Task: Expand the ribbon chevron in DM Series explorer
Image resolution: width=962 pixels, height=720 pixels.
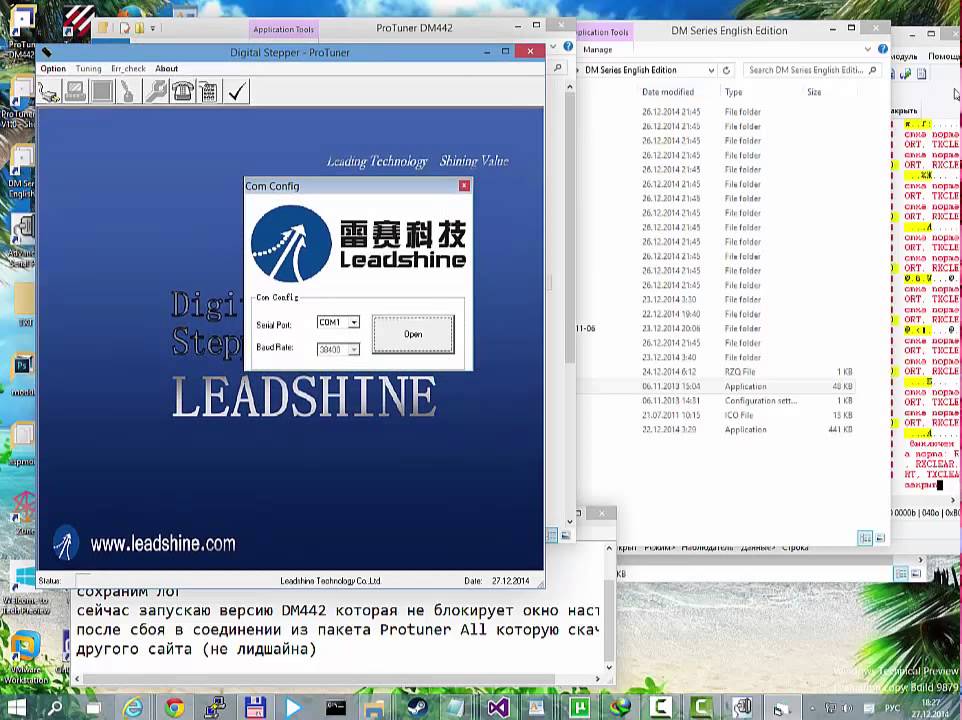Action: click(x=868, y=49)
